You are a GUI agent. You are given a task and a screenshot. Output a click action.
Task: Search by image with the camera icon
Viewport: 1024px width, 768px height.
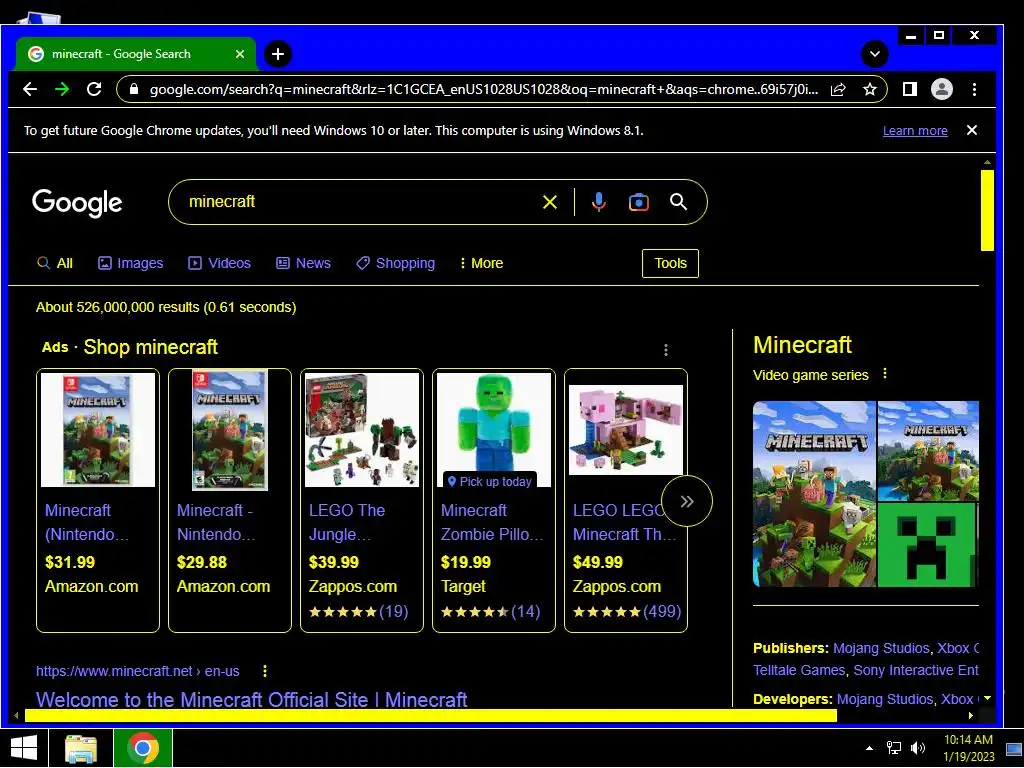coord(639,202)
